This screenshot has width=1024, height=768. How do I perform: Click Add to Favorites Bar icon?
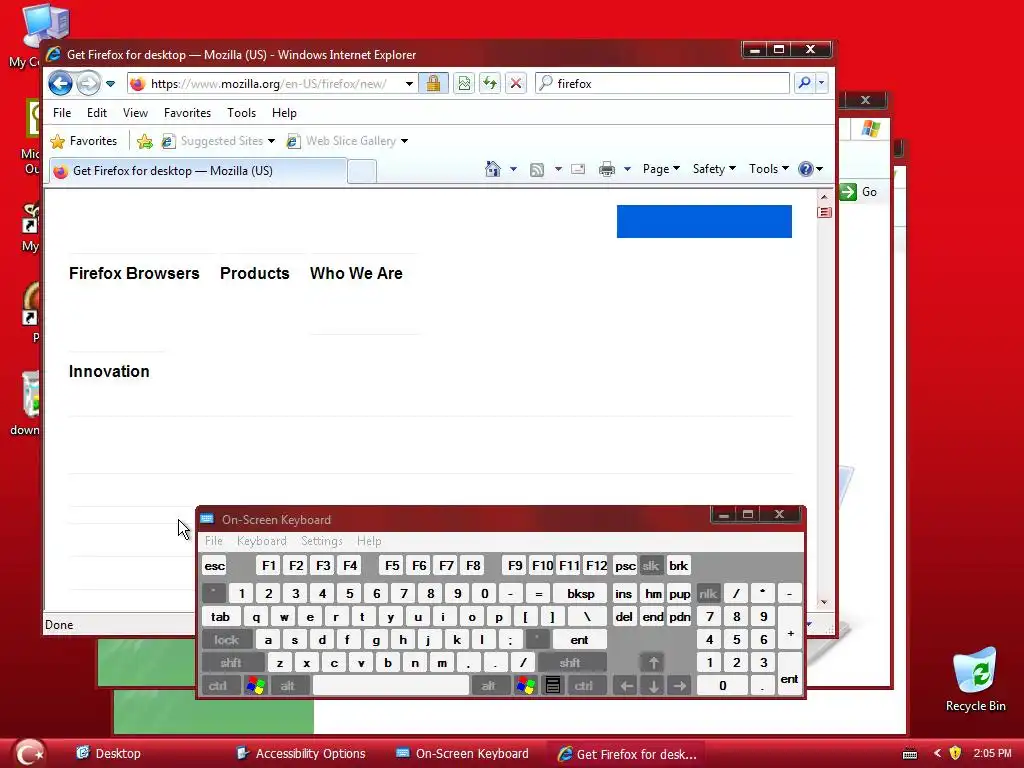145,141
